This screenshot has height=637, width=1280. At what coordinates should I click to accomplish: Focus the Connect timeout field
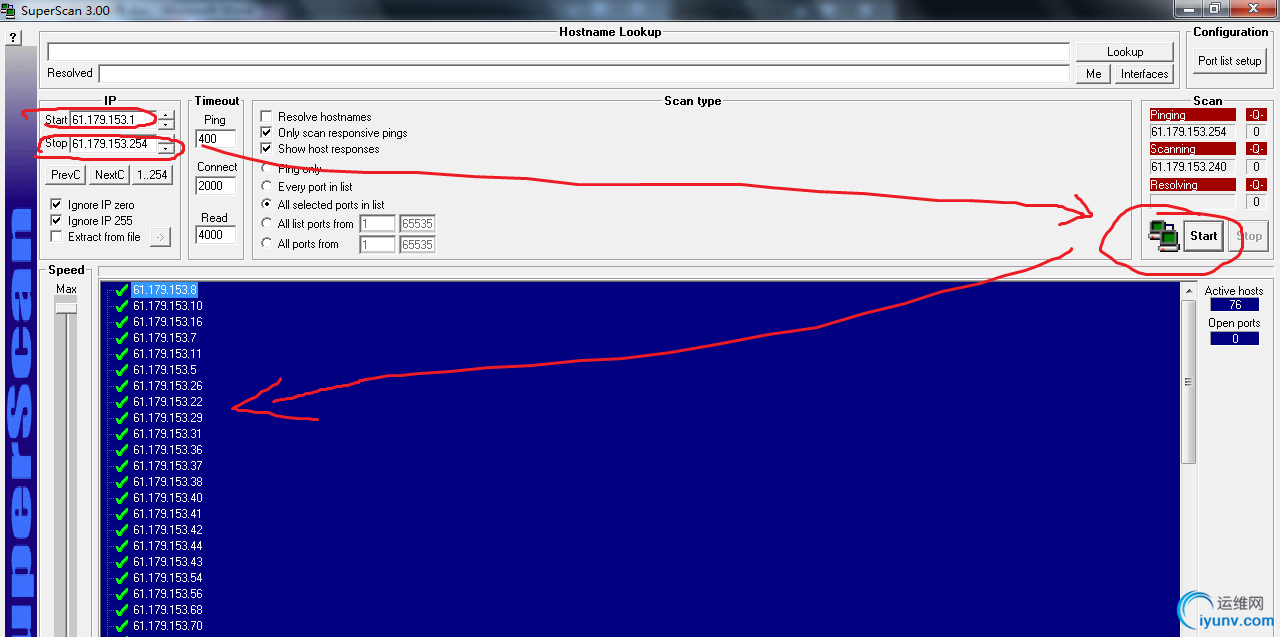(216, 186)
